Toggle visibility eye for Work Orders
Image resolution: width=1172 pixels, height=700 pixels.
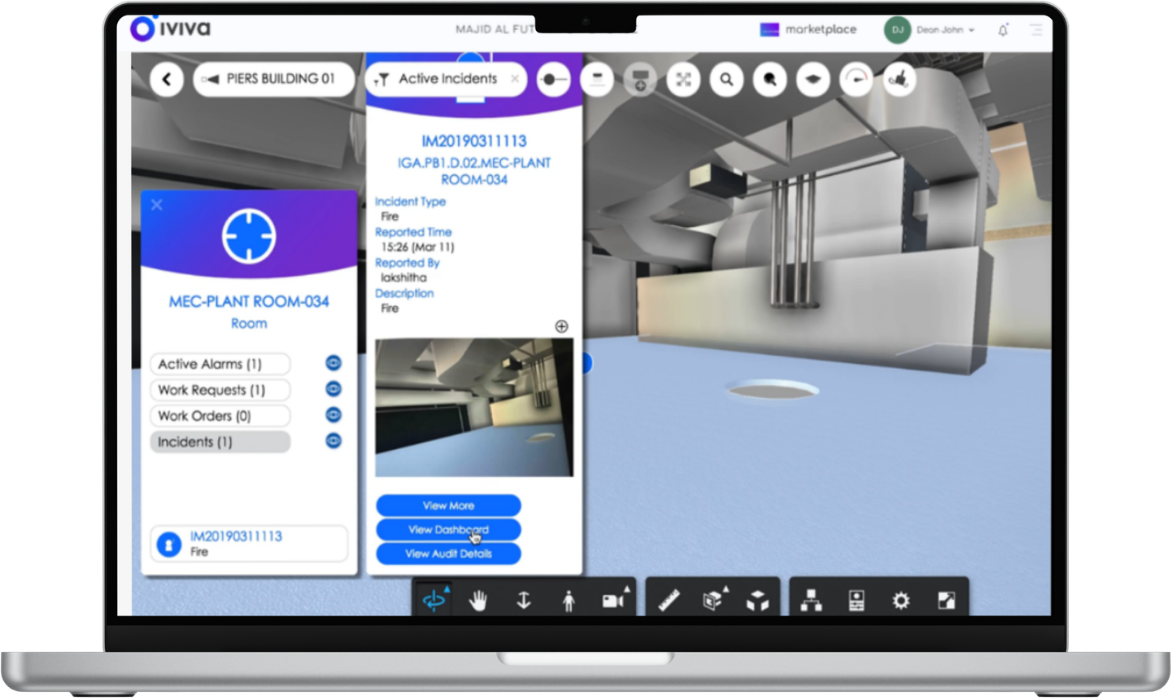[333, 415]
